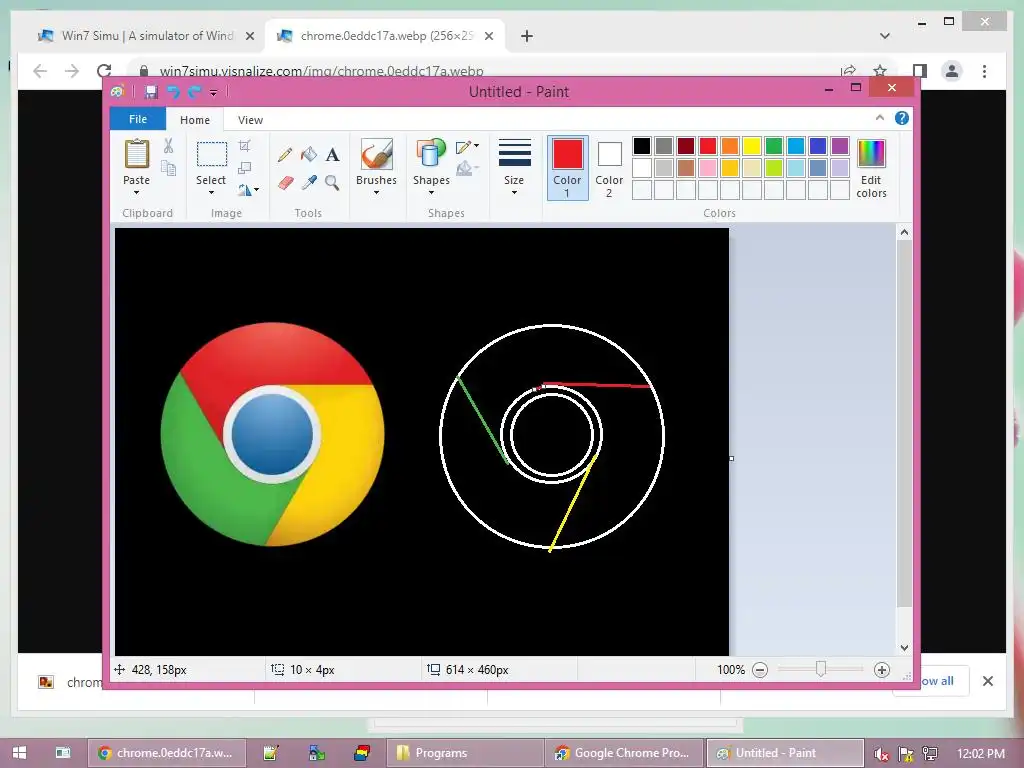Screen dimensions: 1024x768
Task: Bookmark this page with the star
Action: pyautogui.click(x=880, y=71)
